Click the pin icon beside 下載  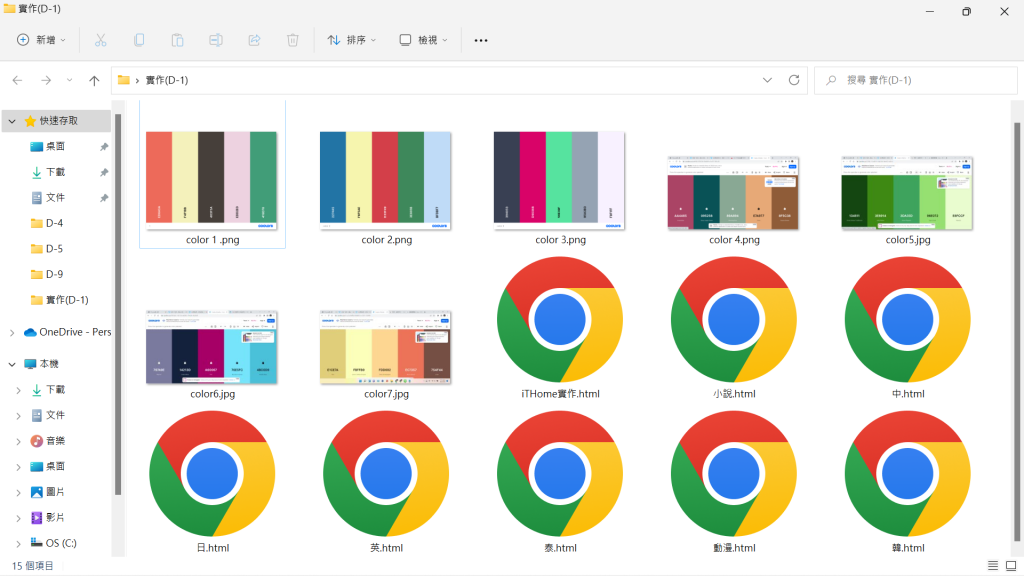(x=103, y=172)
